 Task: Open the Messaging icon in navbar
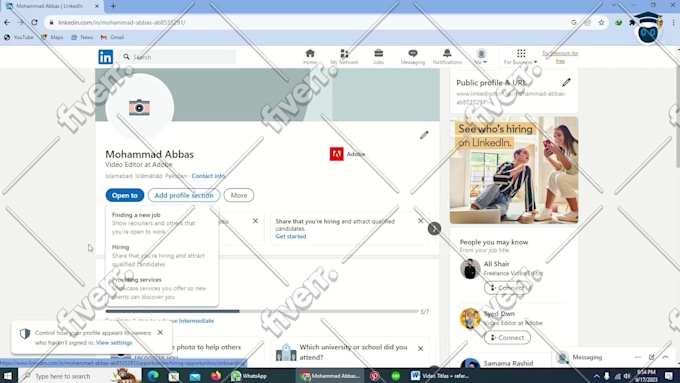[412, 57]
